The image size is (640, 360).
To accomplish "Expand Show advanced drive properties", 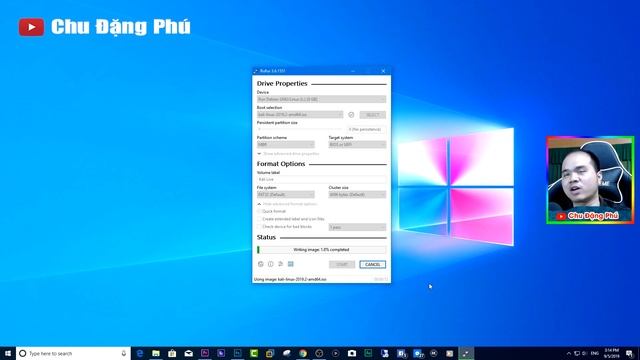I will point(288,154).
